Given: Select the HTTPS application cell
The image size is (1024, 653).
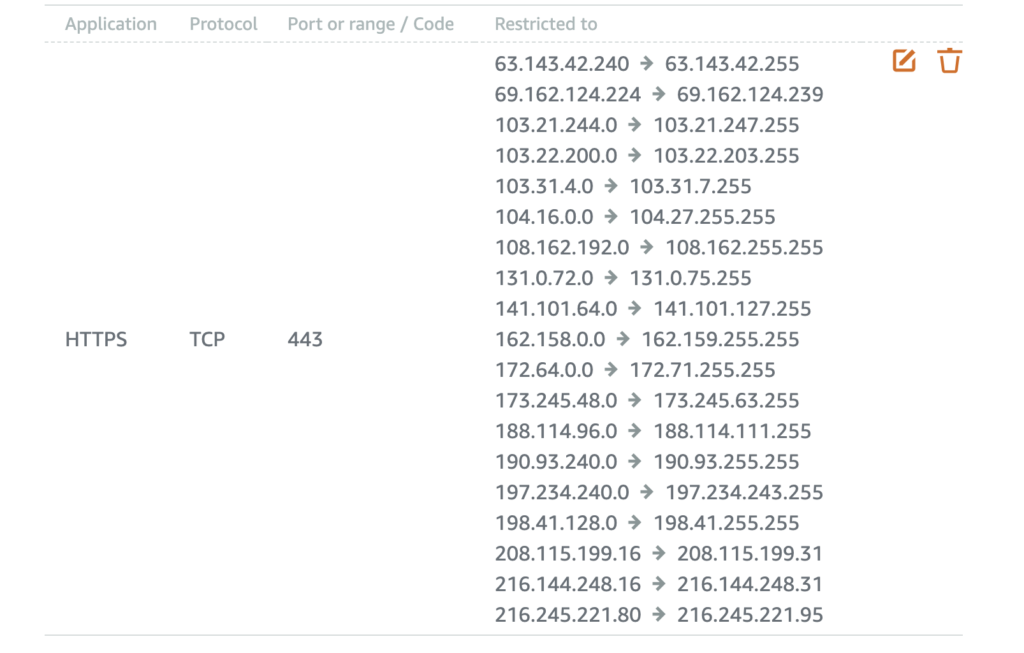Looking at the screenshot, I should point(96,340).
